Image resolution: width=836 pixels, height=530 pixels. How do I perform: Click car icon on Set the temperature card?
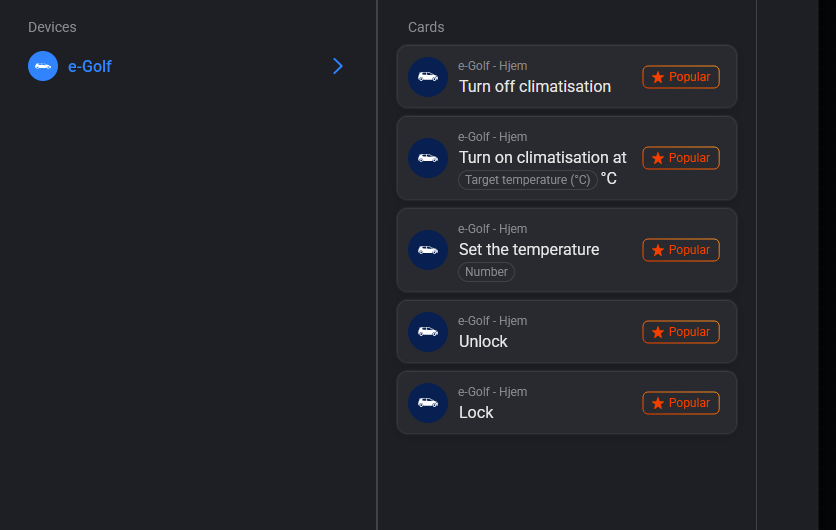point(428,250)
